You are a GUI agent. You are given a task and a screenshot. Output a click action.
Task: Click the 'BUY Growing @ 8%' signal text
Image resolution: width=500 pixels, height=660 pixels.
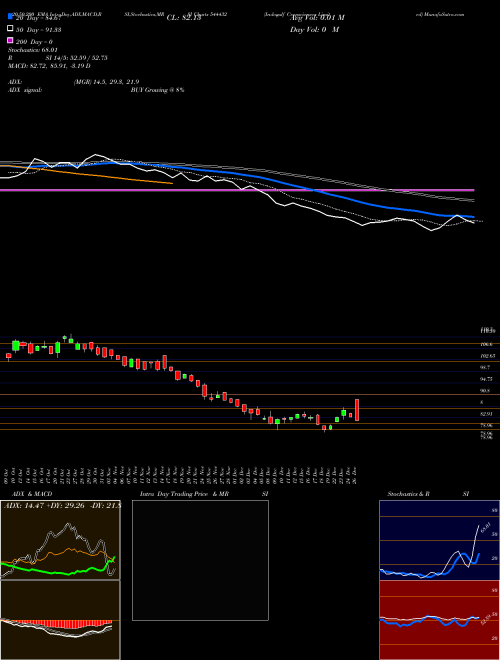157,90
